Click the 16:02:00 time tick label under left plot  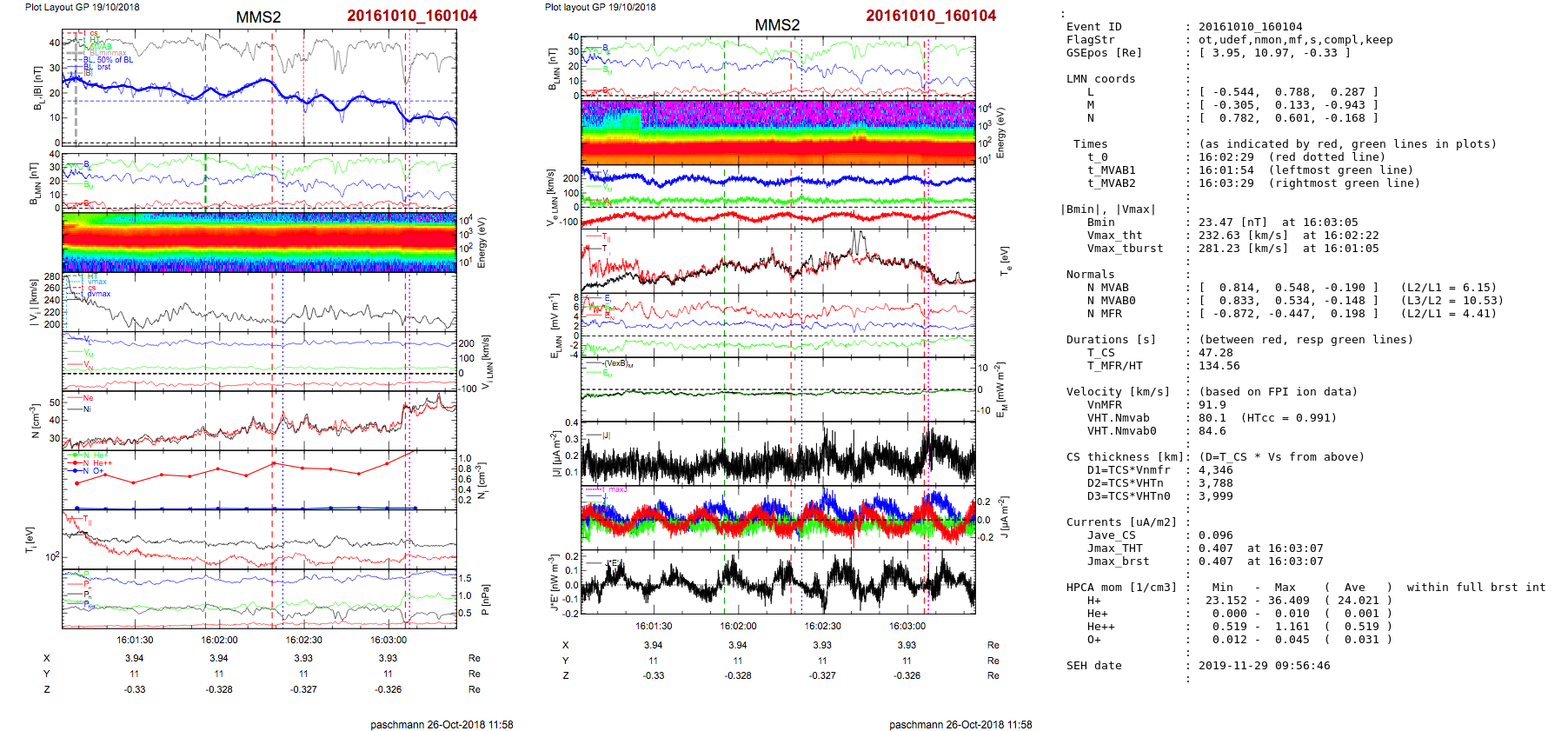click(x=219, y=640)
